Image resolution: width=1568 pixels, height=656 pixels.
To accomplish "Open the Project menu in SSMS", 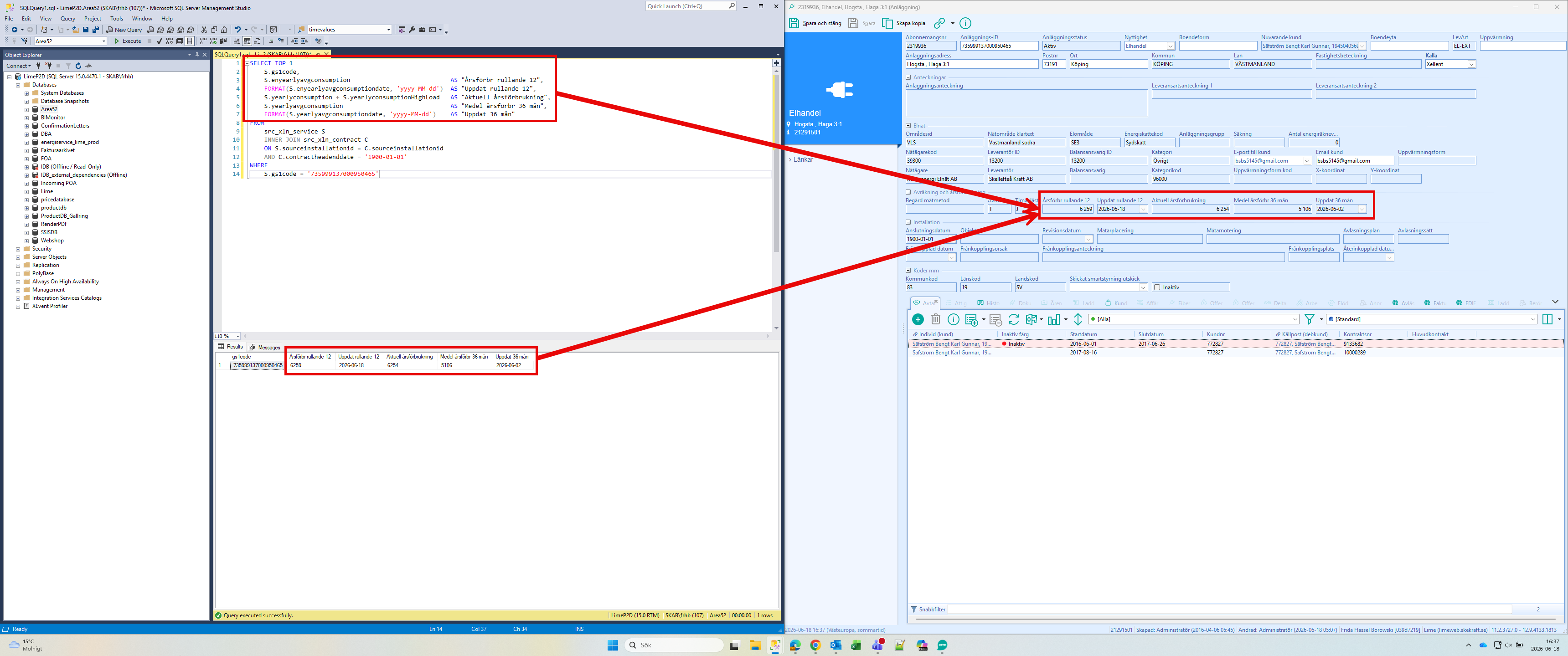I will click(x=93, y=19).
